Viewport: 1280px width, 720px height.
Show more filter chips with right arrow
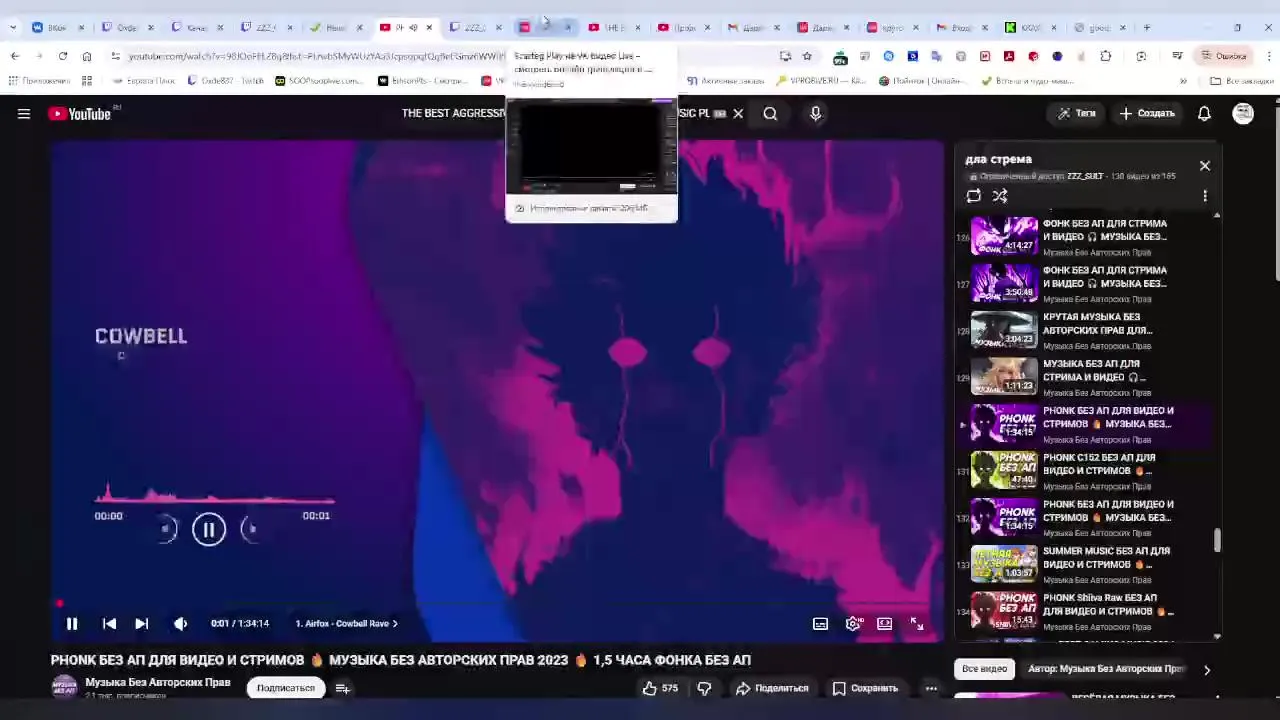click(1206, 669)
